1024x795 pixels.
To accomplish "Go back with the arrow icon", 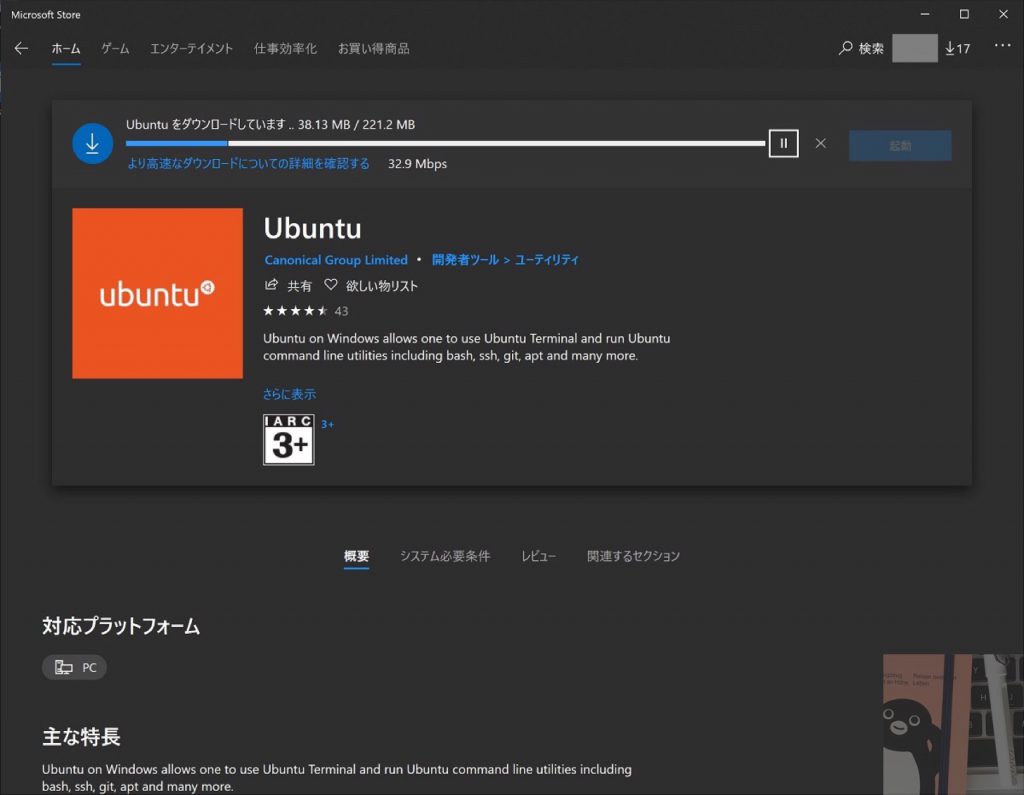I will pyautogui.click(x=21, y=48).
